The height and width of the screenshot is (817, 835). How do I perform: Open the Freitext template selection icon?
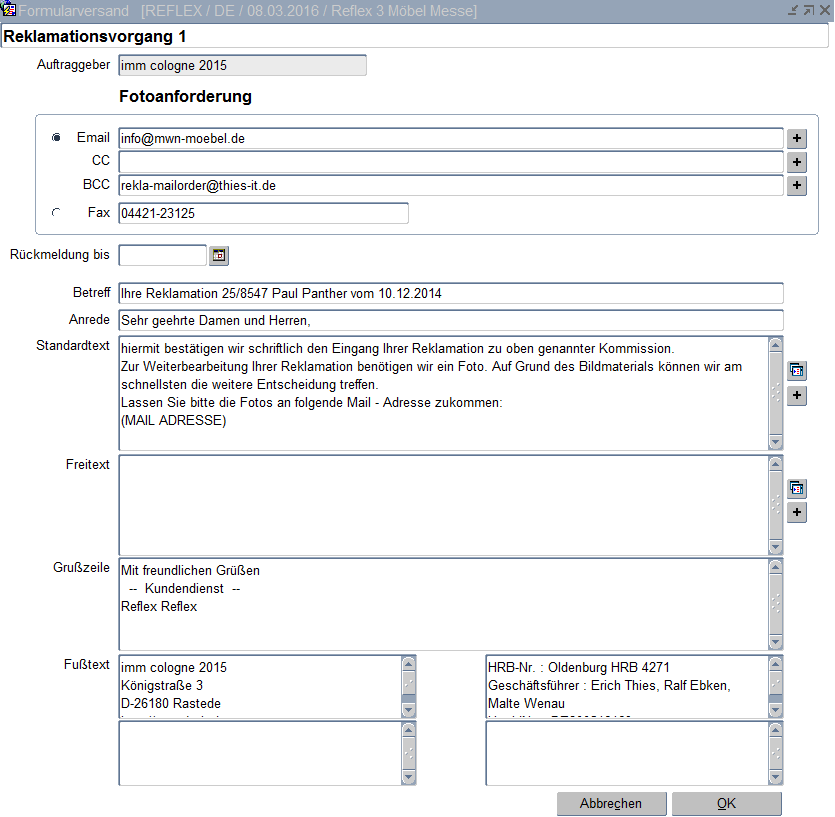pos(797,488)
